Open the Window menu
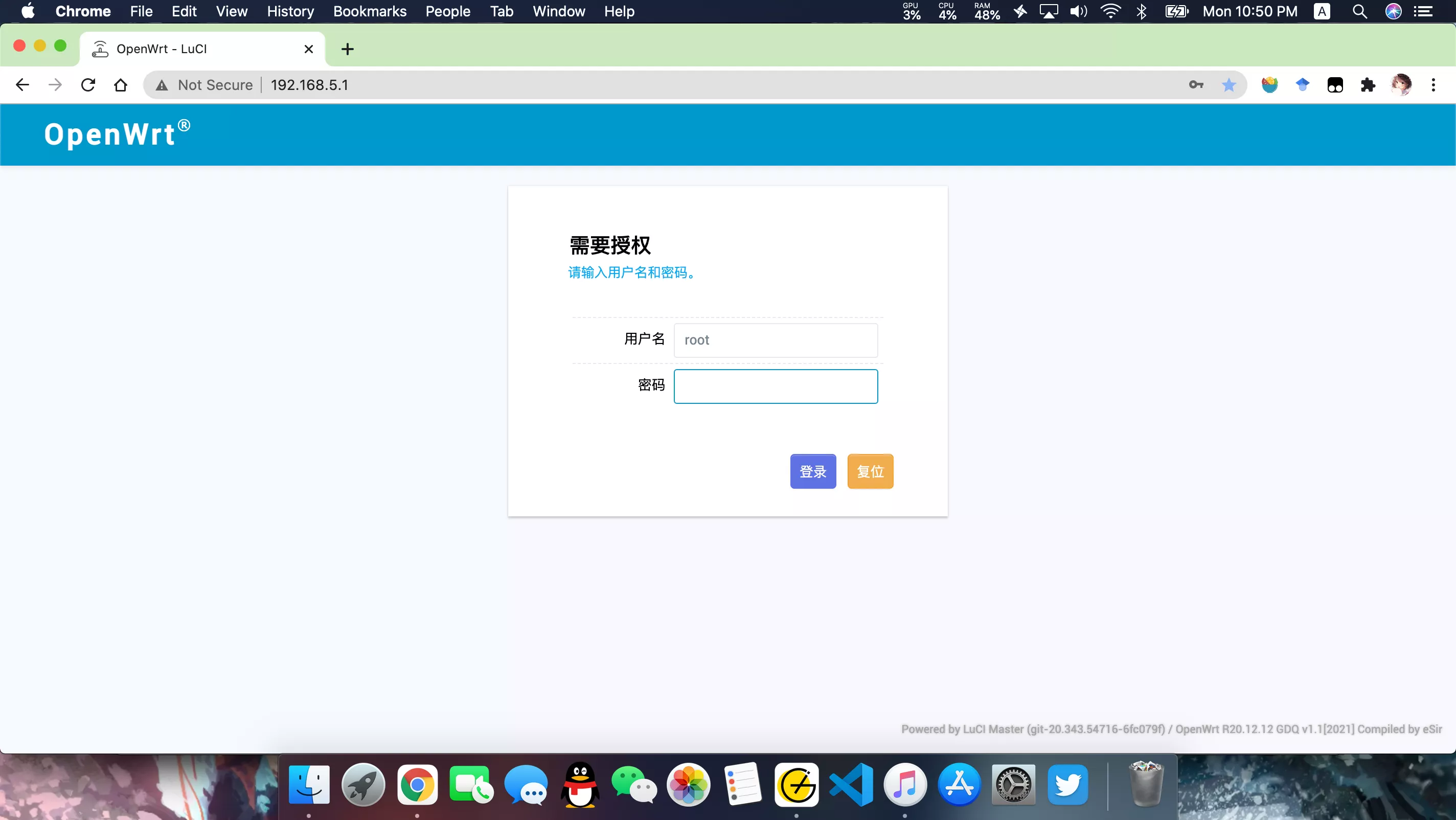This screenshot has height=820, width=1456. (558, 11)
